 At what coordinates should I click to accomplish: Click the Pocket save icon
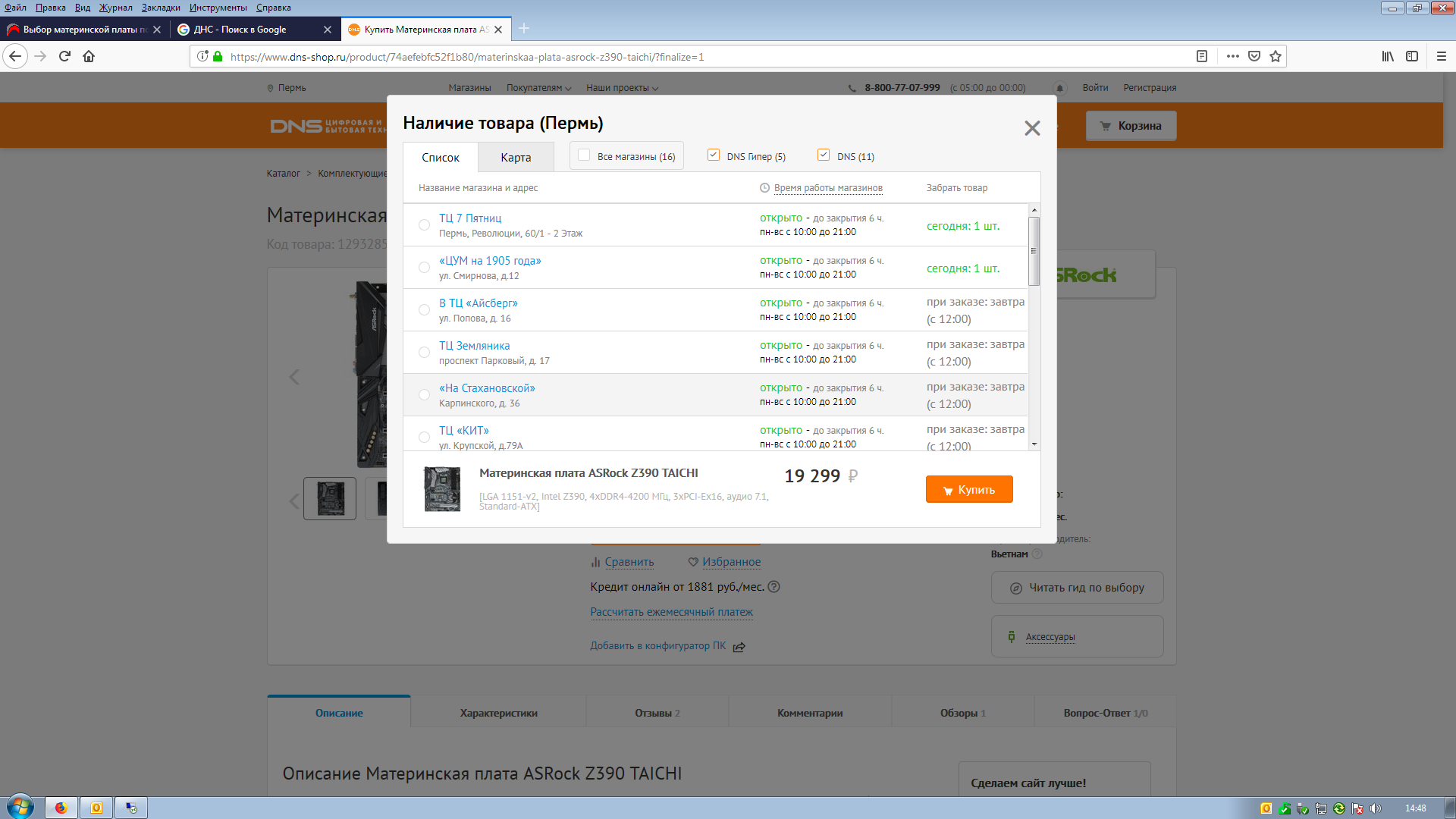pos(1254,56)
